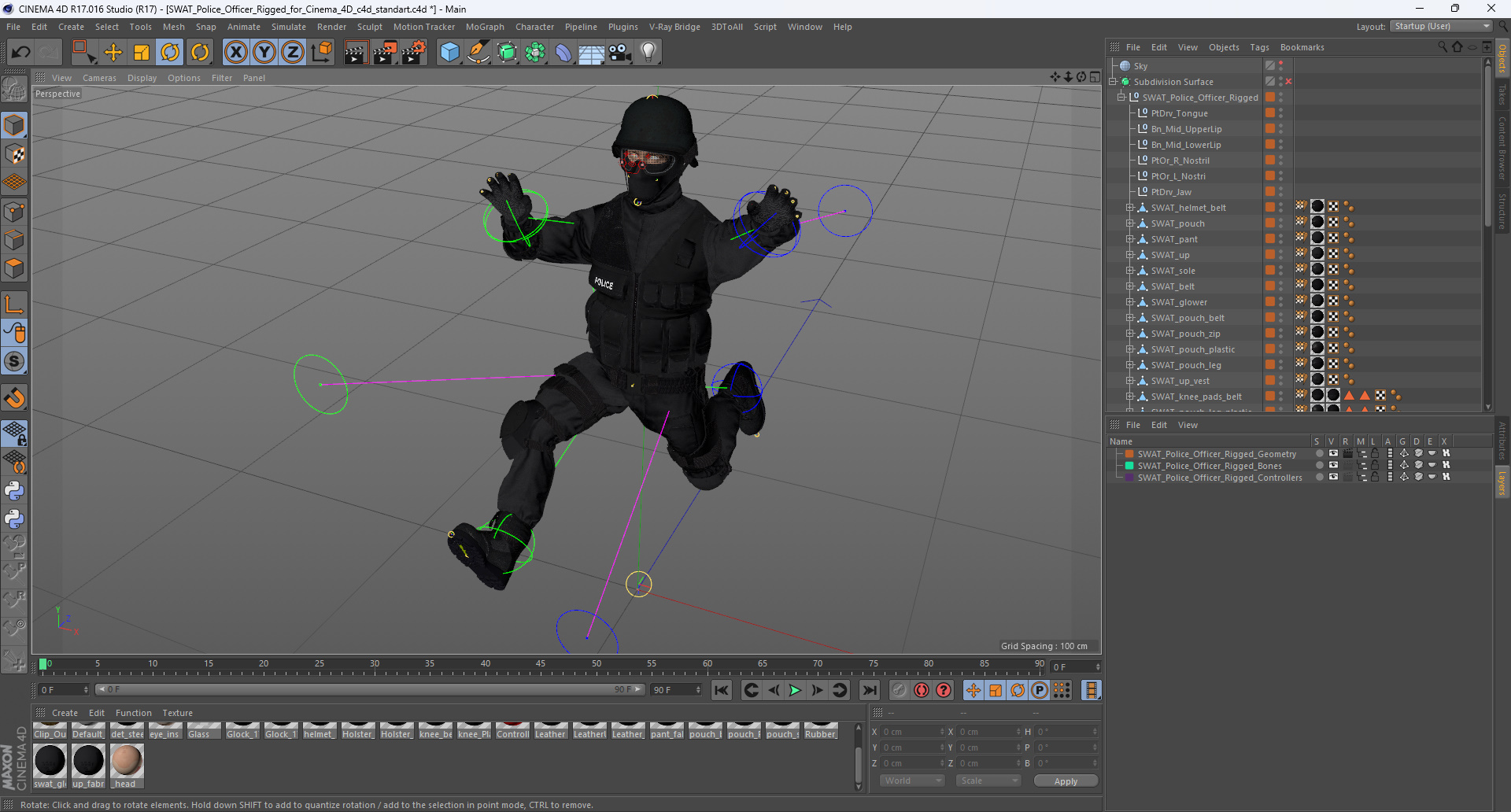Enable record active objects keyframe button
The image size is (1511, 812).
[921, 690]
